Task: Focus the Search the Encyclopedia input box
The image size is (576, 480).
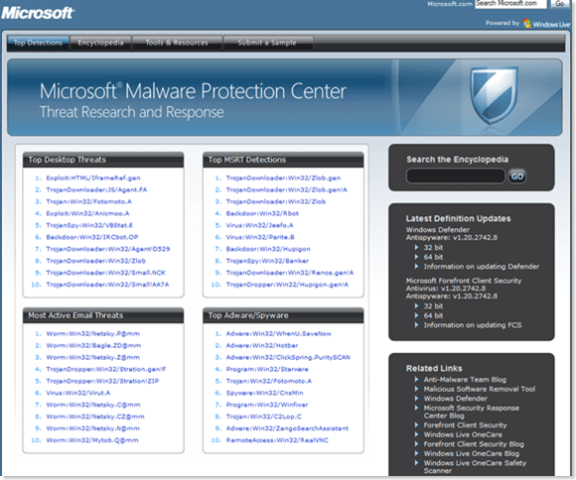Action: point(456,176)
